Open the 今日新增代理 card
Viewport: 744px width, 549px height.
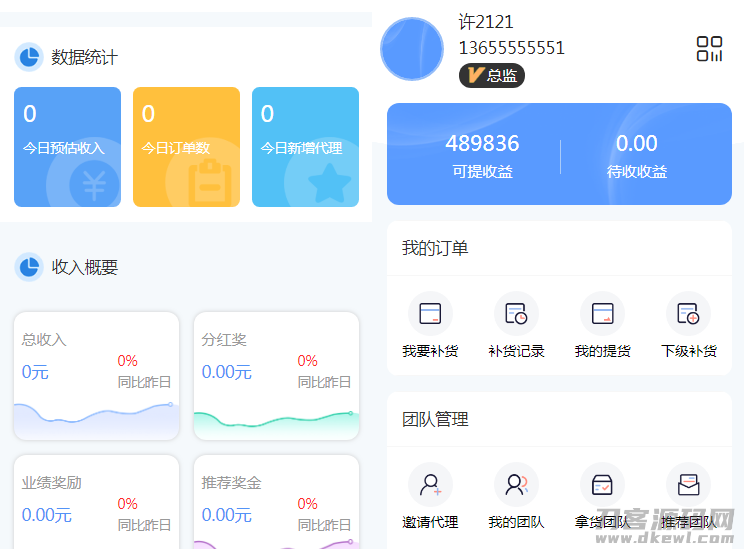point(305,147)
